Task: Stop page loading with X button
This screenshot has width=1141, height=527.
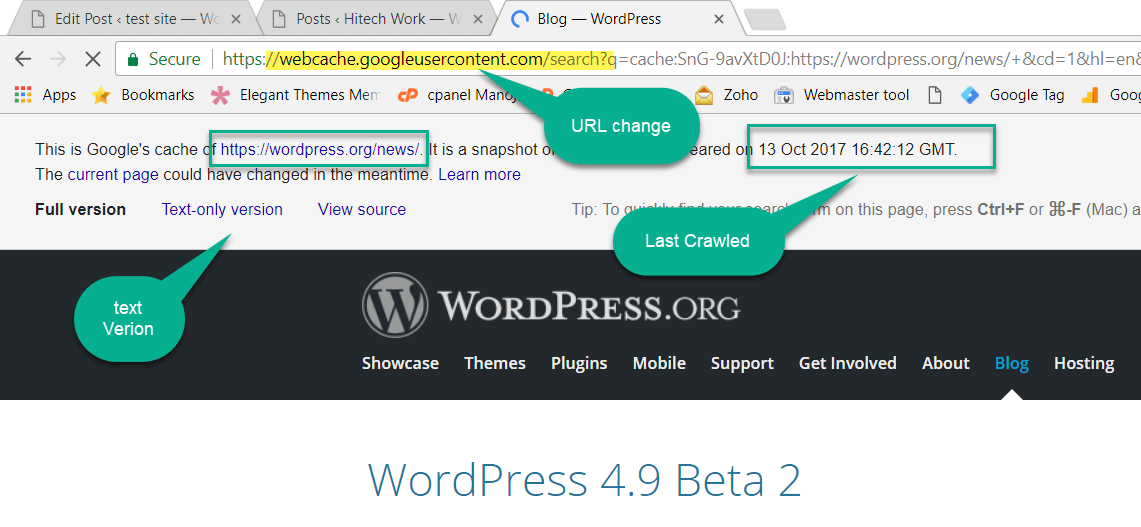Action: (x=92, y=59)
